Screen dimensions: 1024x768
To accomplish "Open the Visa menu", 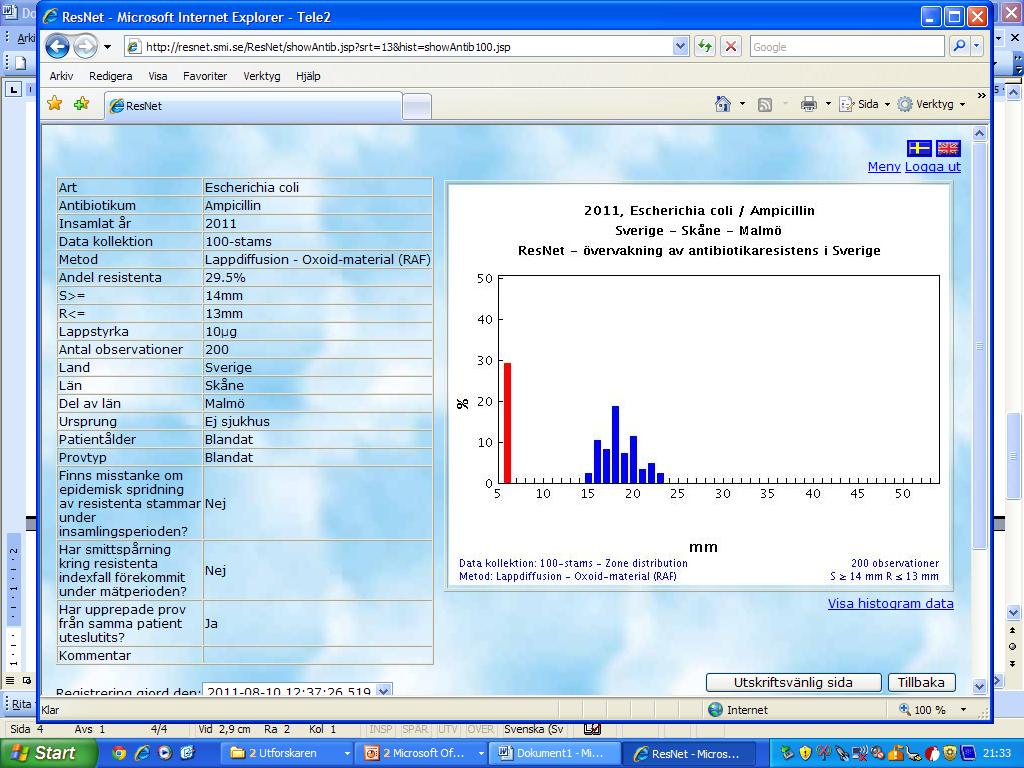I will pyautogui.click(x=157, y=76).
